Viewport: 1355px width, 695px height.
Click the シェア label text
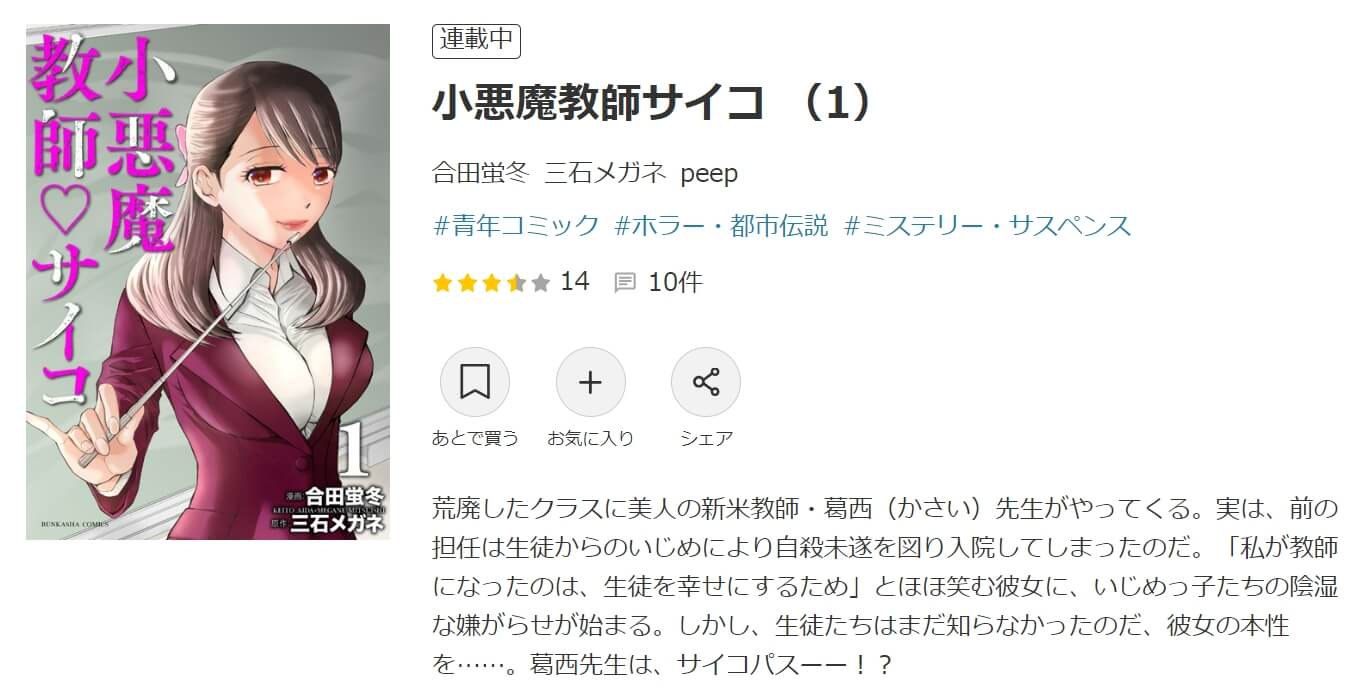click(706, 438)
